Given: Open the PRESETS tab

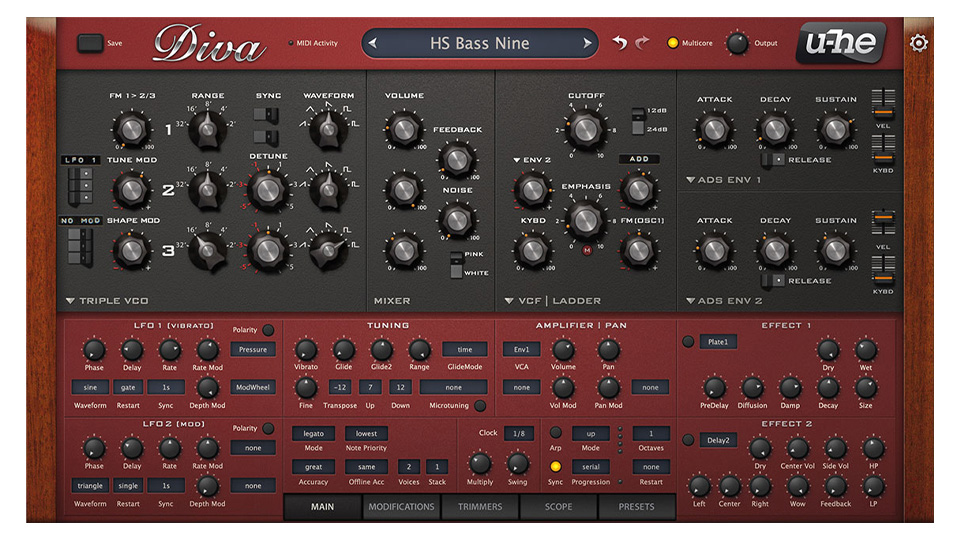Looking at the screenshot, I should coord(636,507).
